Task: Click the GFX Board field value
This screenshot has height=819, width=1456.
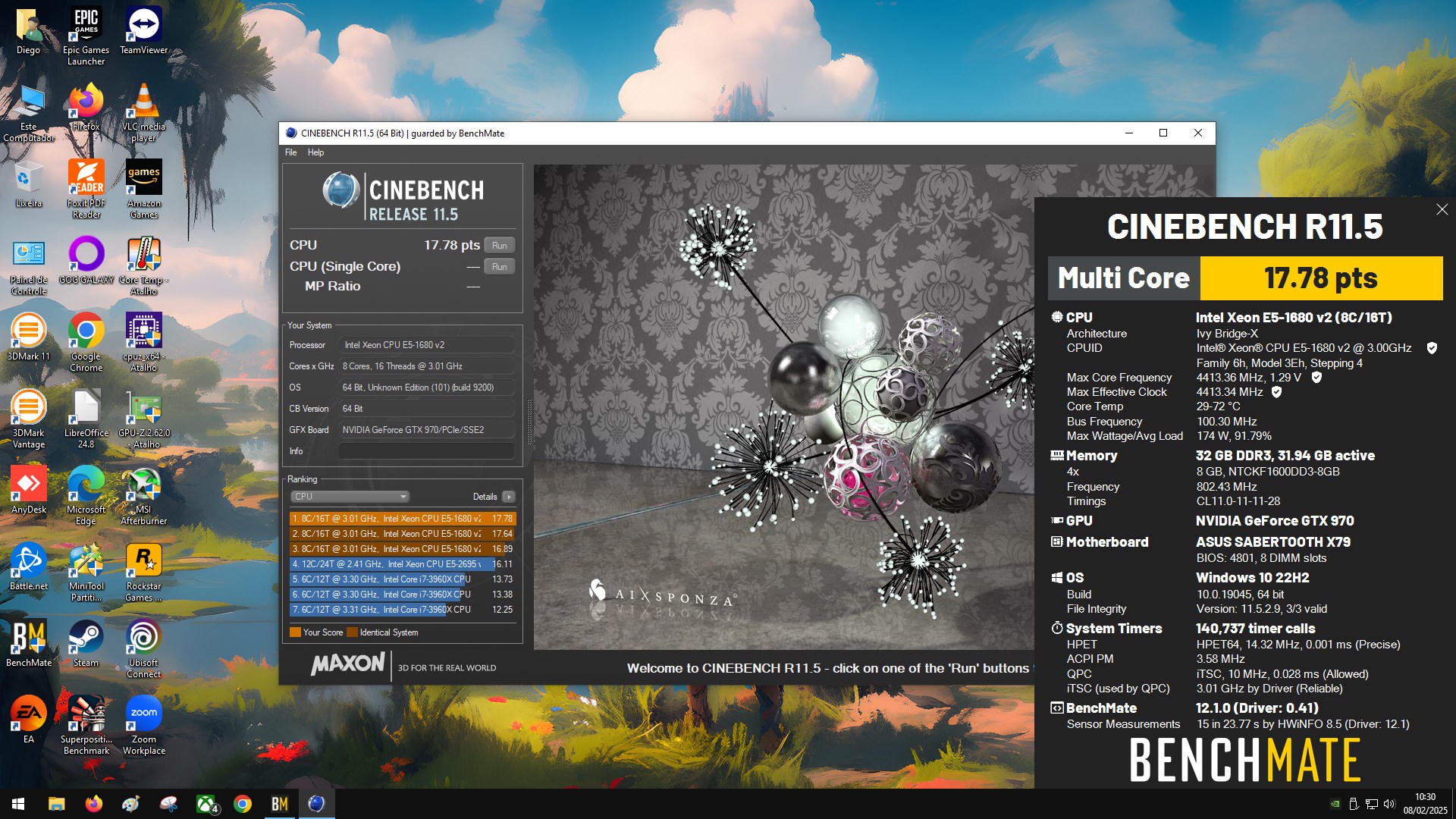Action: pos(426,430)
